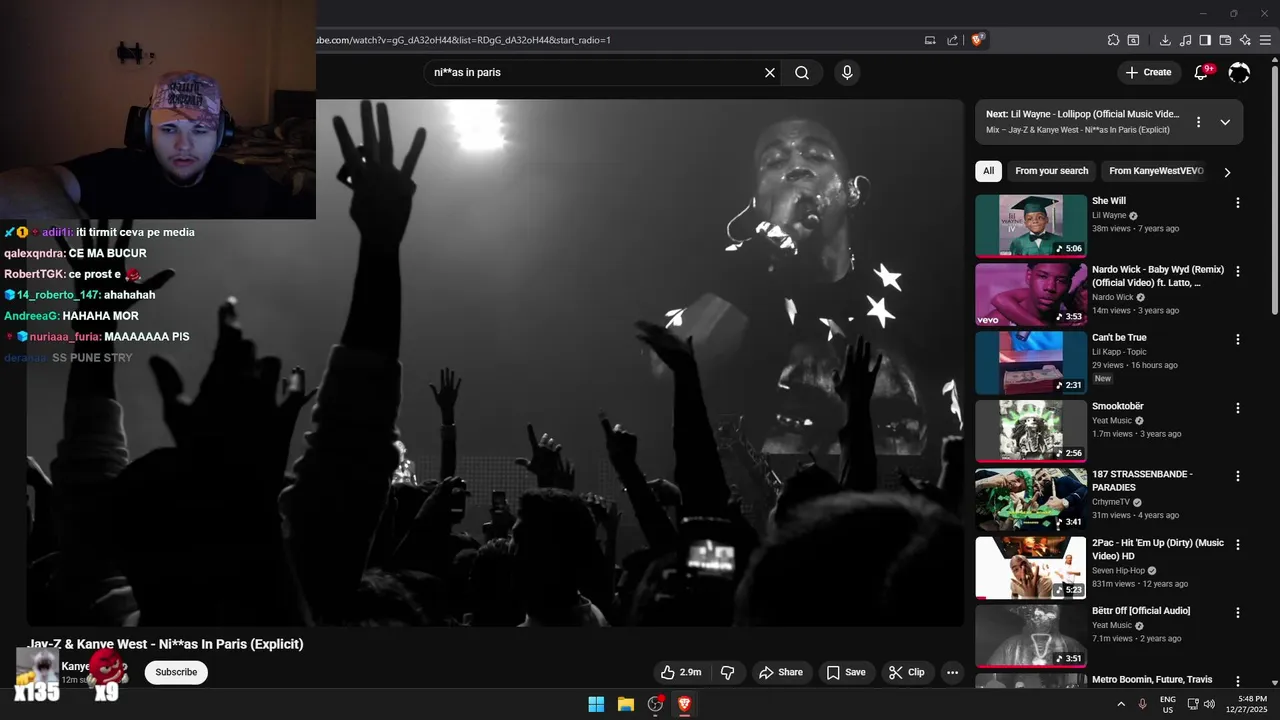Open options menu for 187 STRASSENBANDE video

coord(1237,476)
